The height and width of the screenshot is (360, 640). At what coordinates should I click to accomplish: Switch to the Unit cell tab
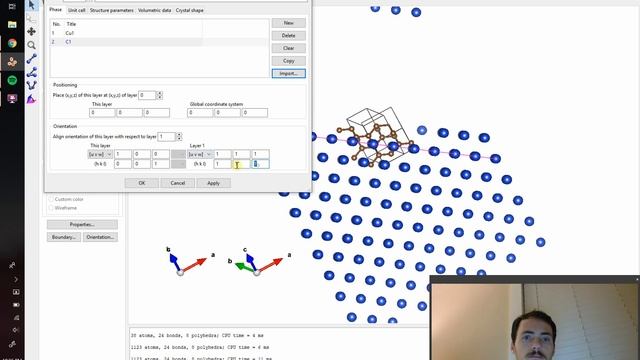point(76,10)
